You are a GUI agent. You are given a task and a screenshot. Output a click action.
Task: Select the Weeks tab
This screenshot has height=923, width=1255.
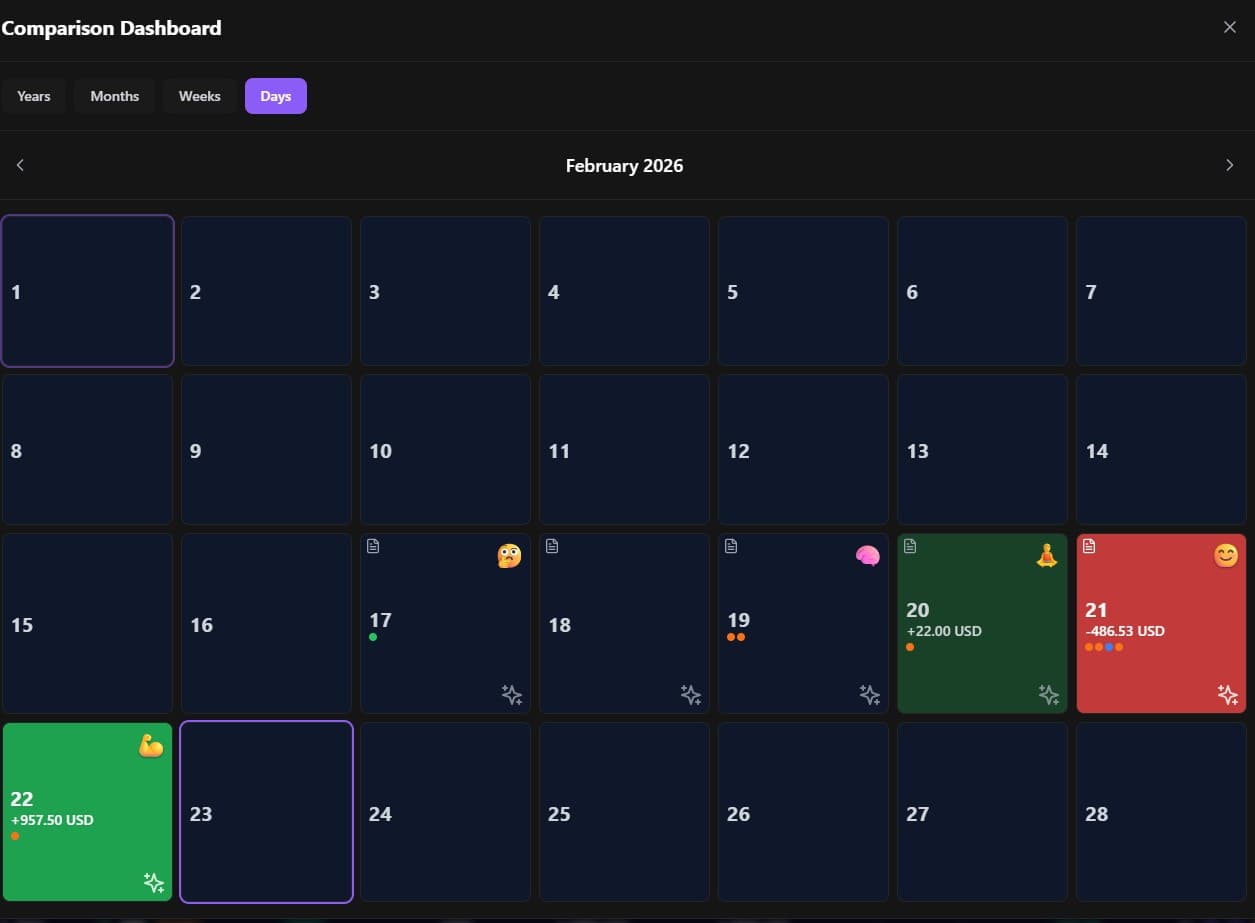point(199,96)
